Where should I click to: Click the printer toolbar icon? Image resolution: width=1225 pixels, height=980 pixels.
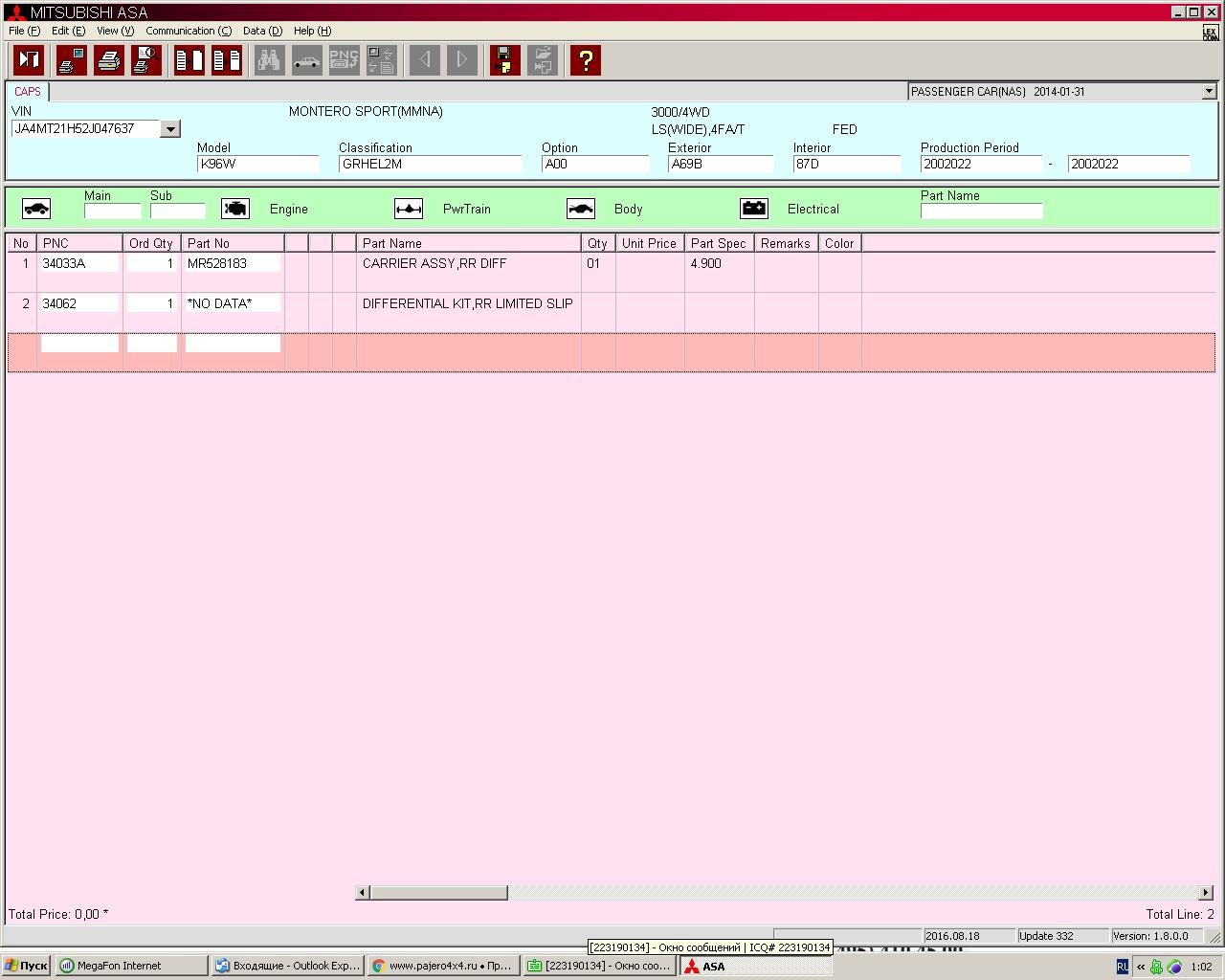coord(108,60)
